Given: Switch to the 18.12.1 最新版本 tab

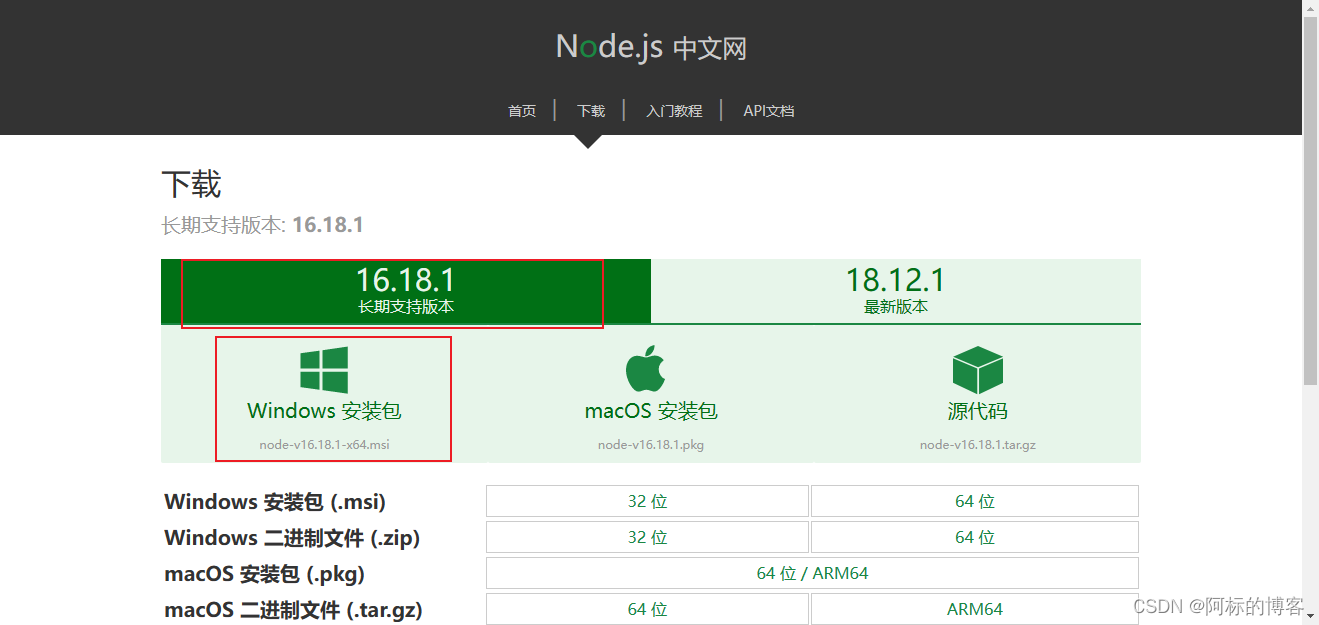Looking at the screenshot, I should point(895,291).
